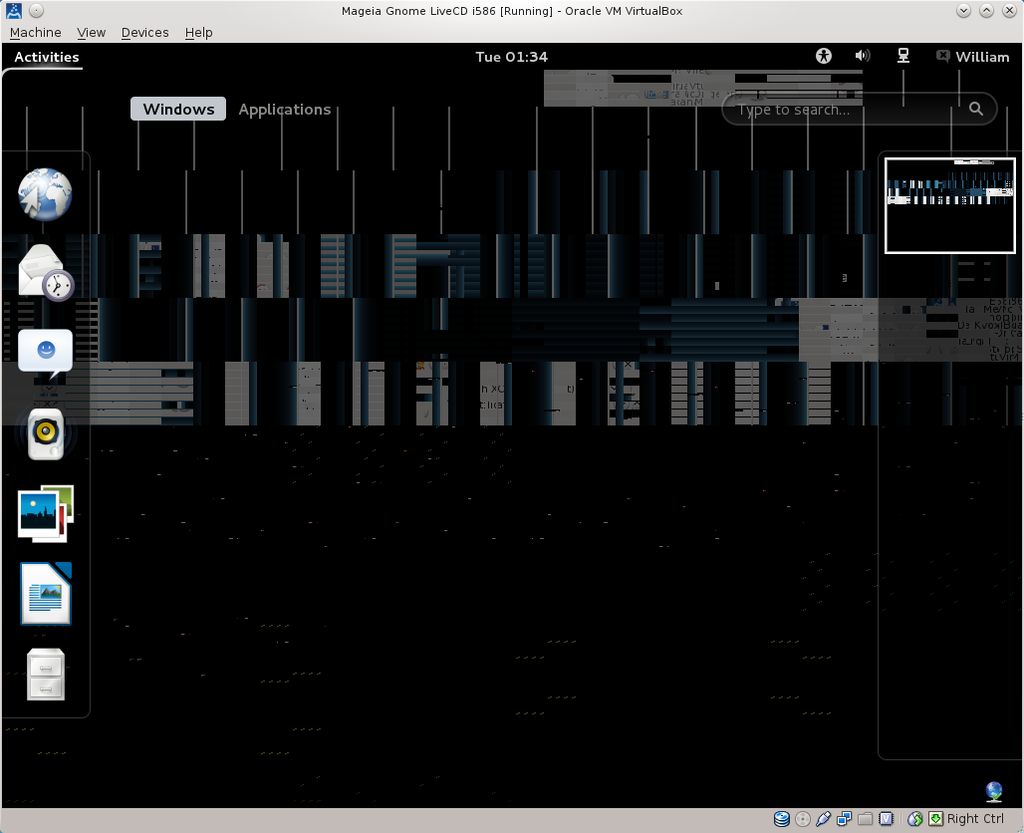This screenshot has height=833, width=1024.
Task: Click the volume icon in the top bar
Action: pos(862,56)
